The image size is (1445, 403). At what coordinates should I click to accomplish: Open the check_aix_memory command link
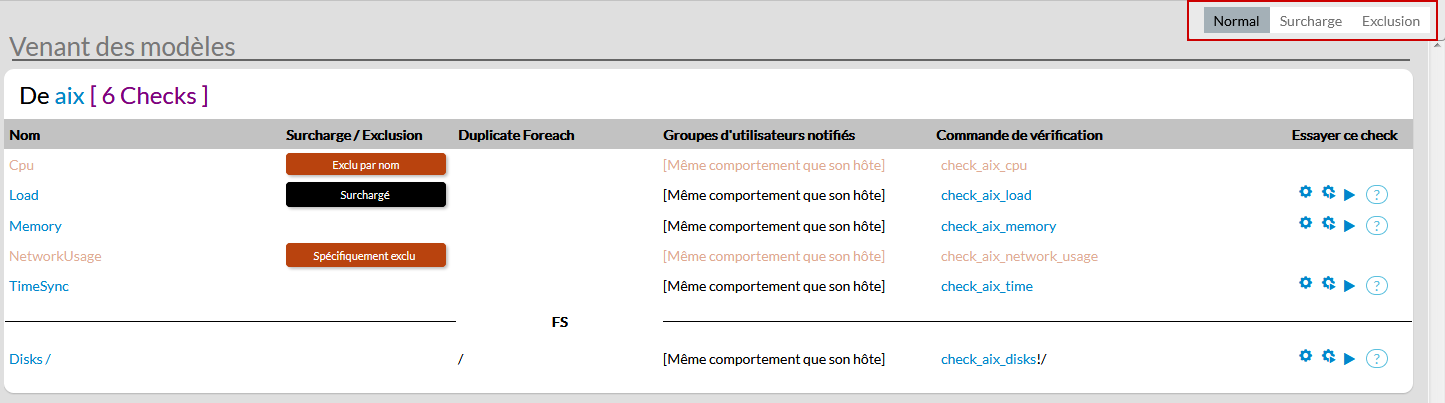[998, 226]
